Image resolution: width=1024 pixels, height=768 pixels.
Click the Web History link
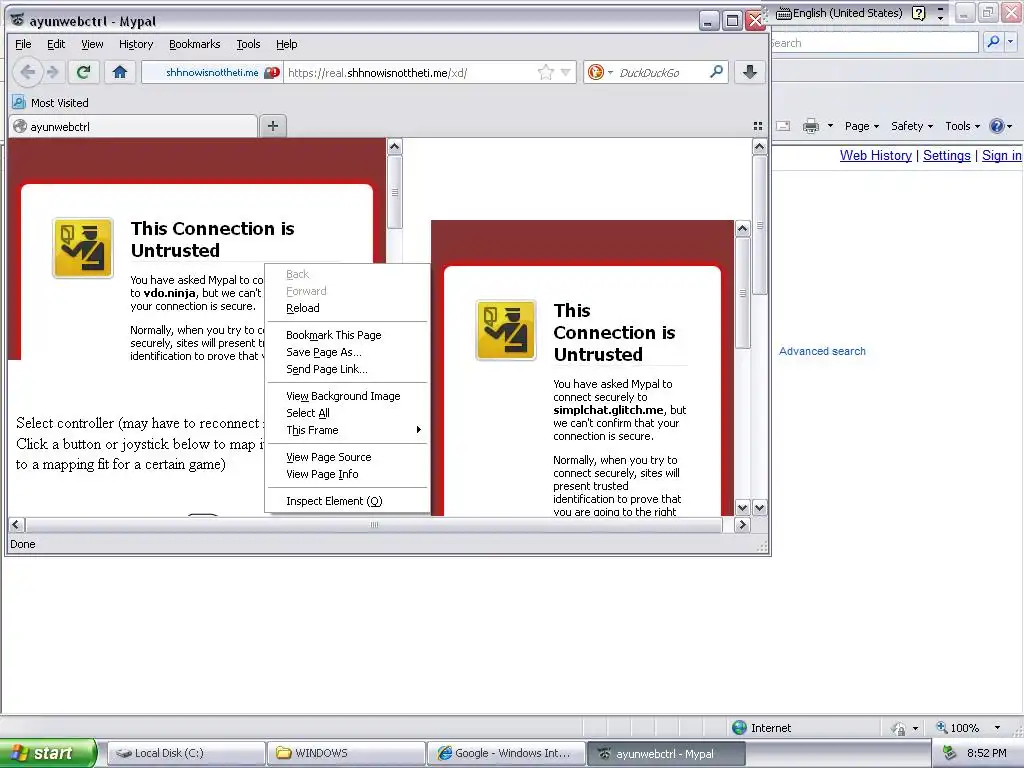(x=875, y=155)
